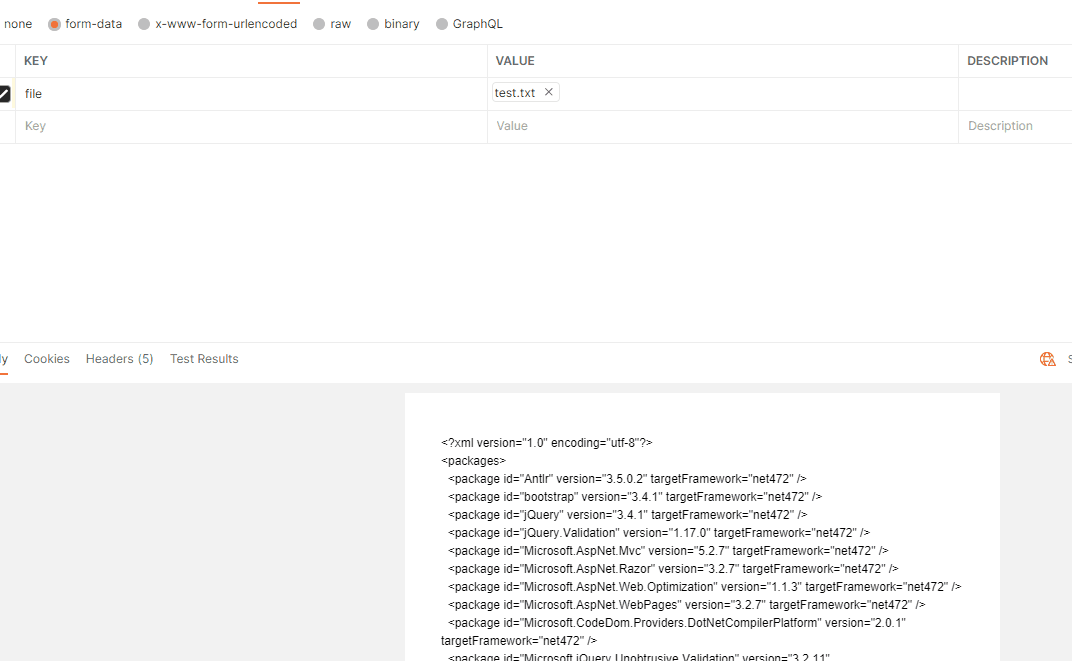Select the none body type label
This screenshot has width=1072, height=661.
point(18,24)
